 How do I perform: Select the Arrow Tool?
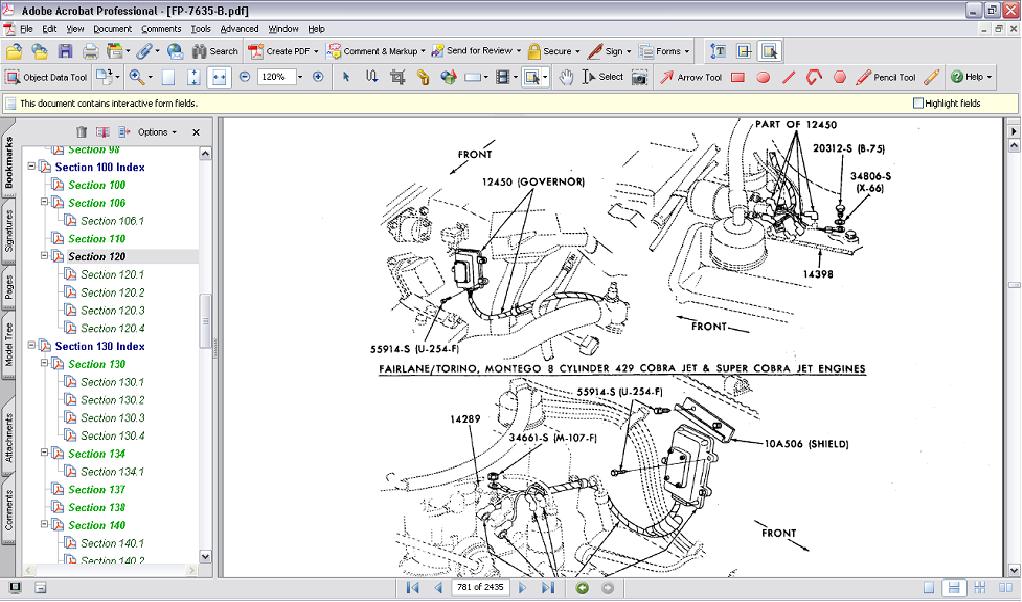691,77
